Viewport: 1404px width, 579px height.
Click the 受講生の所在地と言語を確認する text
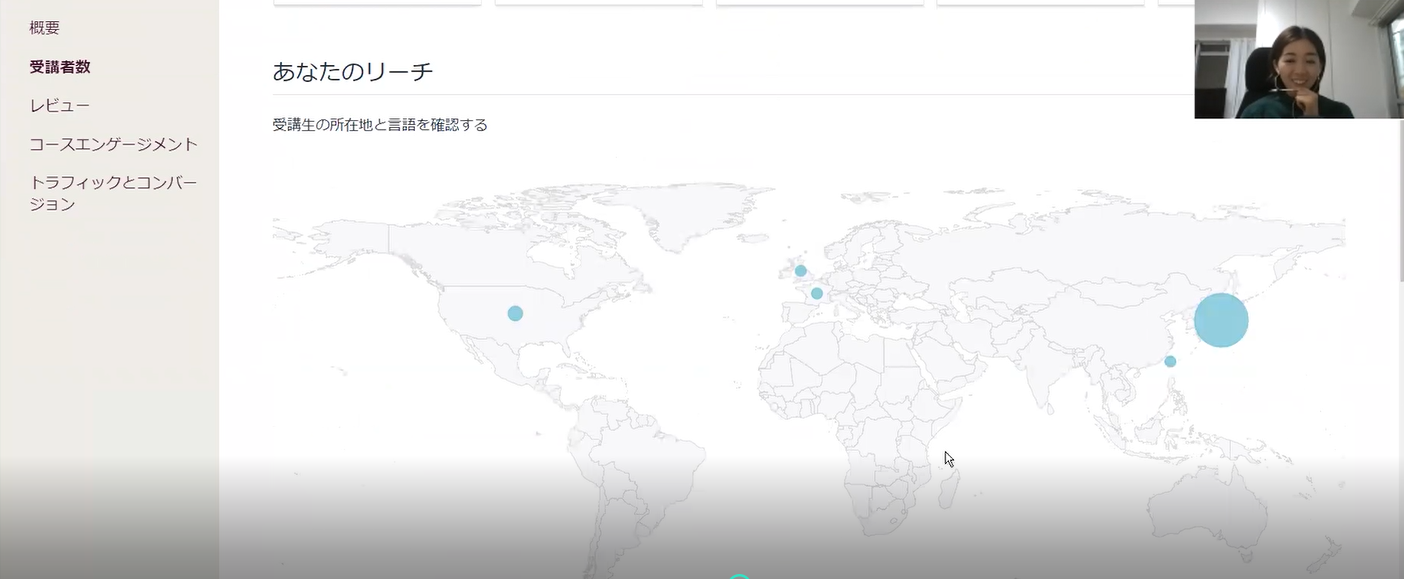(x=380, y=125)
